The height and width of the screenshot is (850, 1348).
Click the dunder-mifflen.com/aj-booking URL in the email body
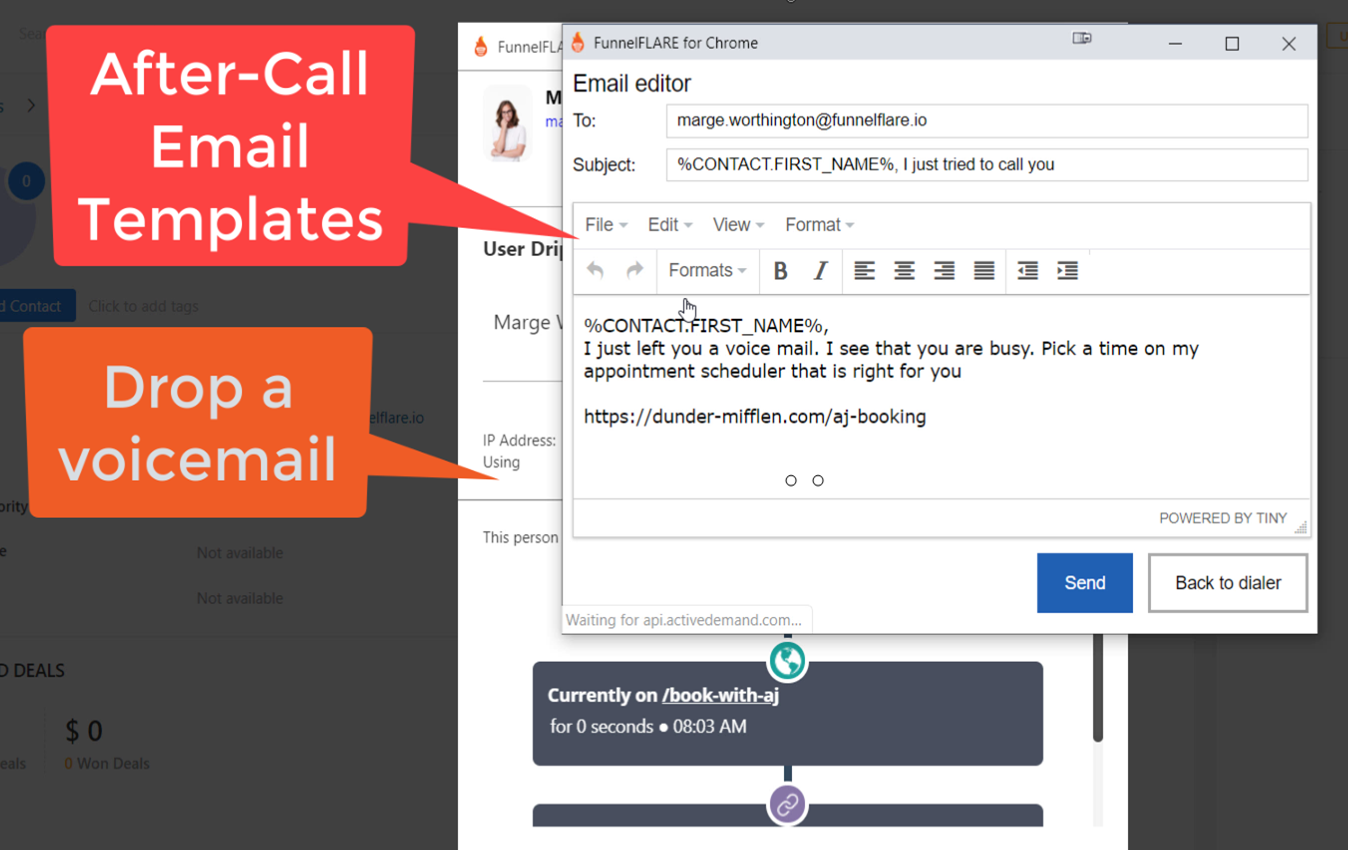pos(755,417)
